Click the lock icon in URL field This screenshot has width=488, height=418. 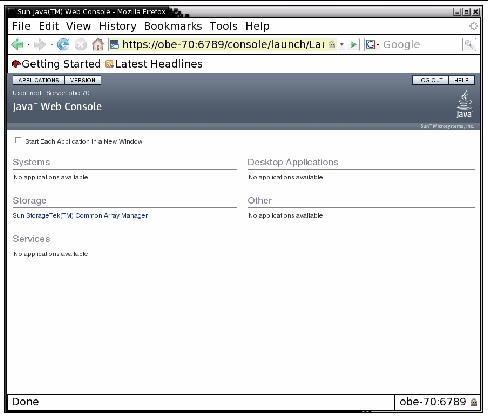click(x=332, y=45)
